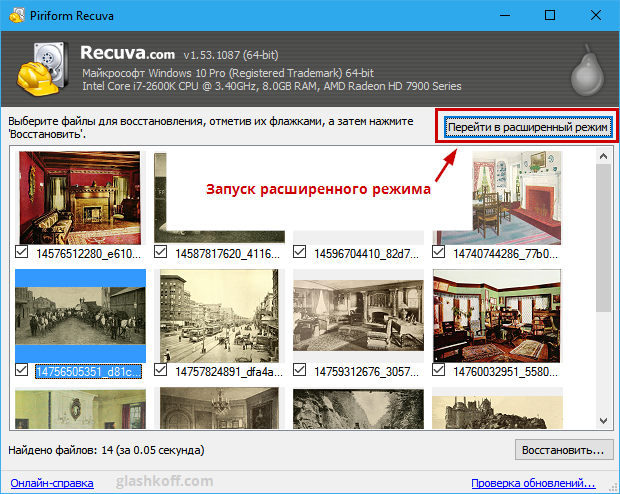Uncheck the 14596704410_82d7 file checkbox
This screenshot has height=494, width=620.
pyautogui.click(x=300, y=252)
